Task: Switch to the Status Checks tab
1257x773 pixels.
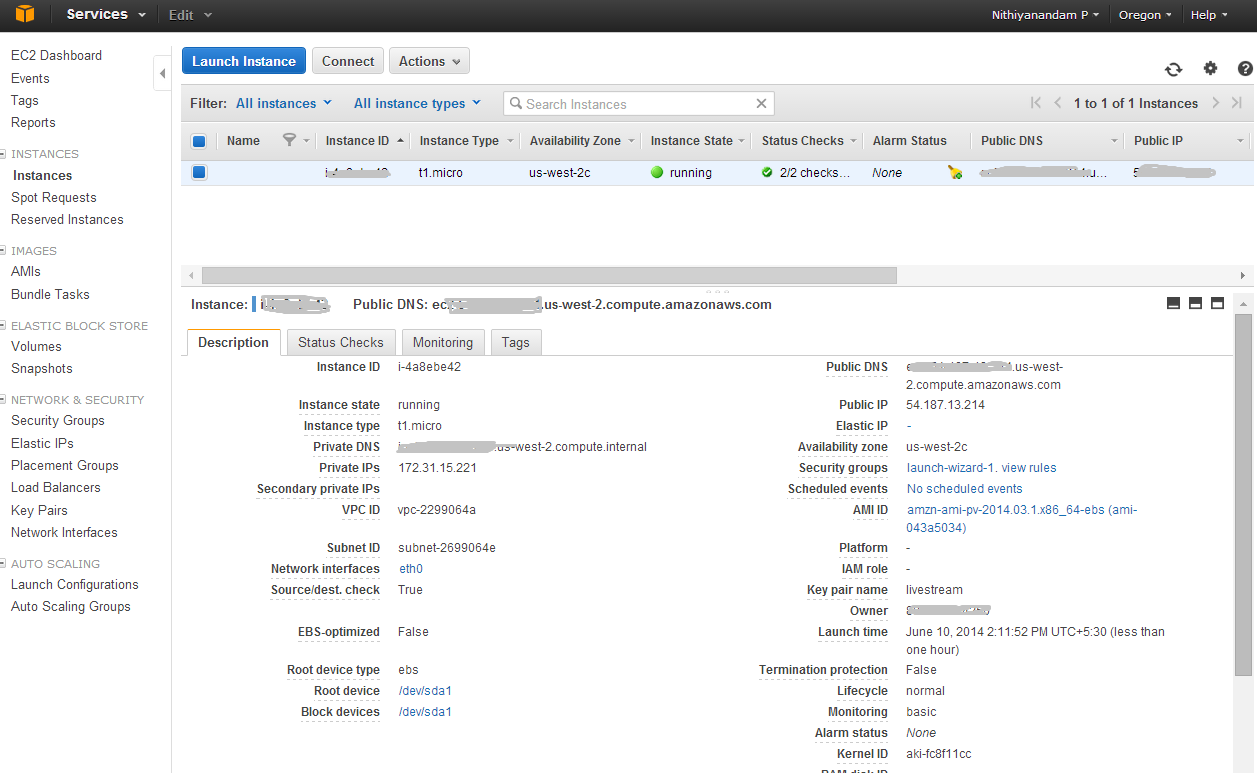Action: pos(341,342)
